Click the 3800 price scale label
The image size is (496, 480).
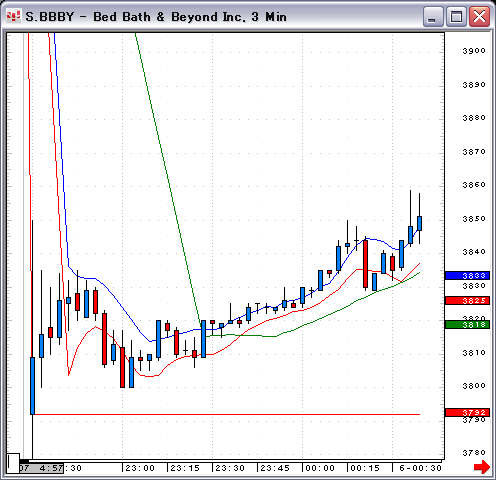[474, 386]
